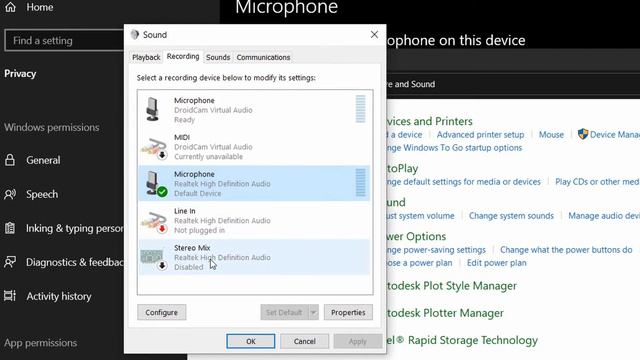Screen dimensions: 640x360
Task: Click the Realtek Microphone default device icon
Action: [x=155, y=184]
